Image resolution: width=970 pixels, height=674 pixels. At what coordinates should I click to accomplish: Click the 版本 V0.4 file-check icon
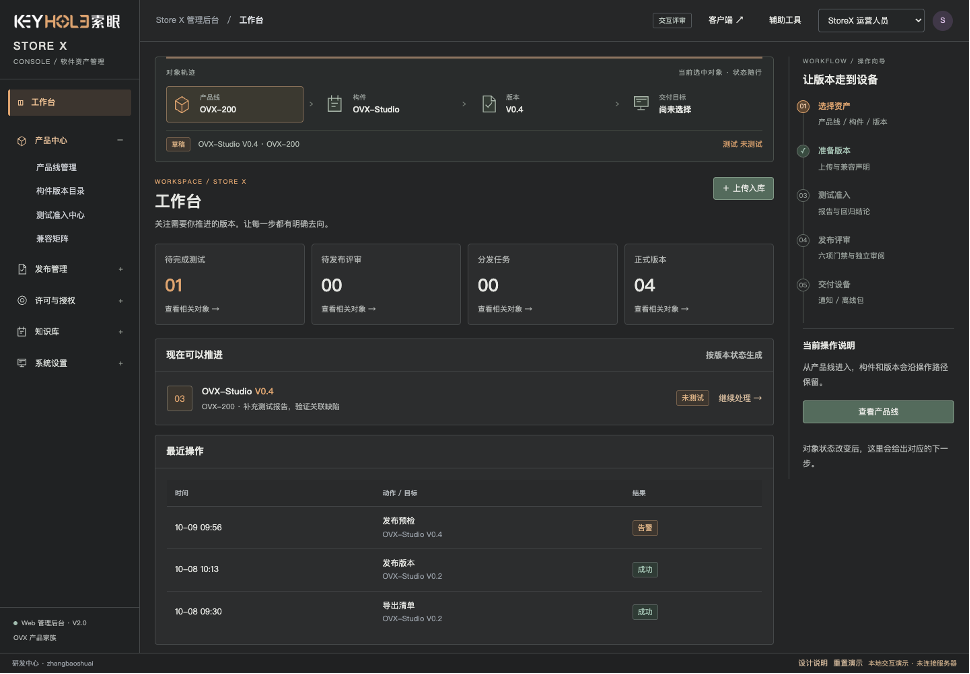pos(489,104)
